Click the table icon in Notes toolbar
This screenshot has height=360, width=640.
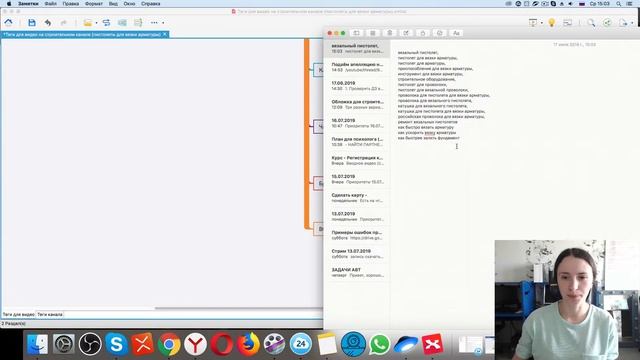pyautogui.click(x=440, y=33)
